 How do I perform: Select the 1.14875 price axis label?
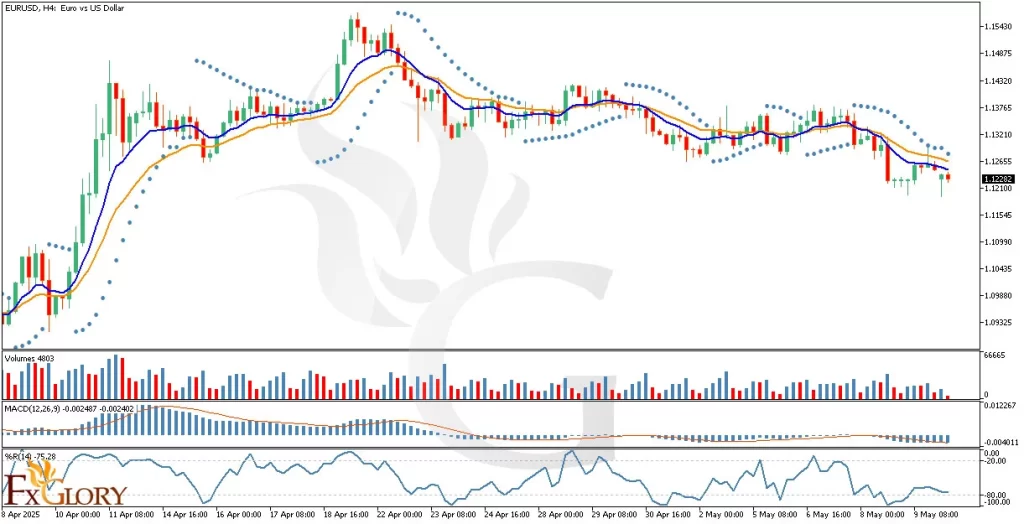[999, 54]
